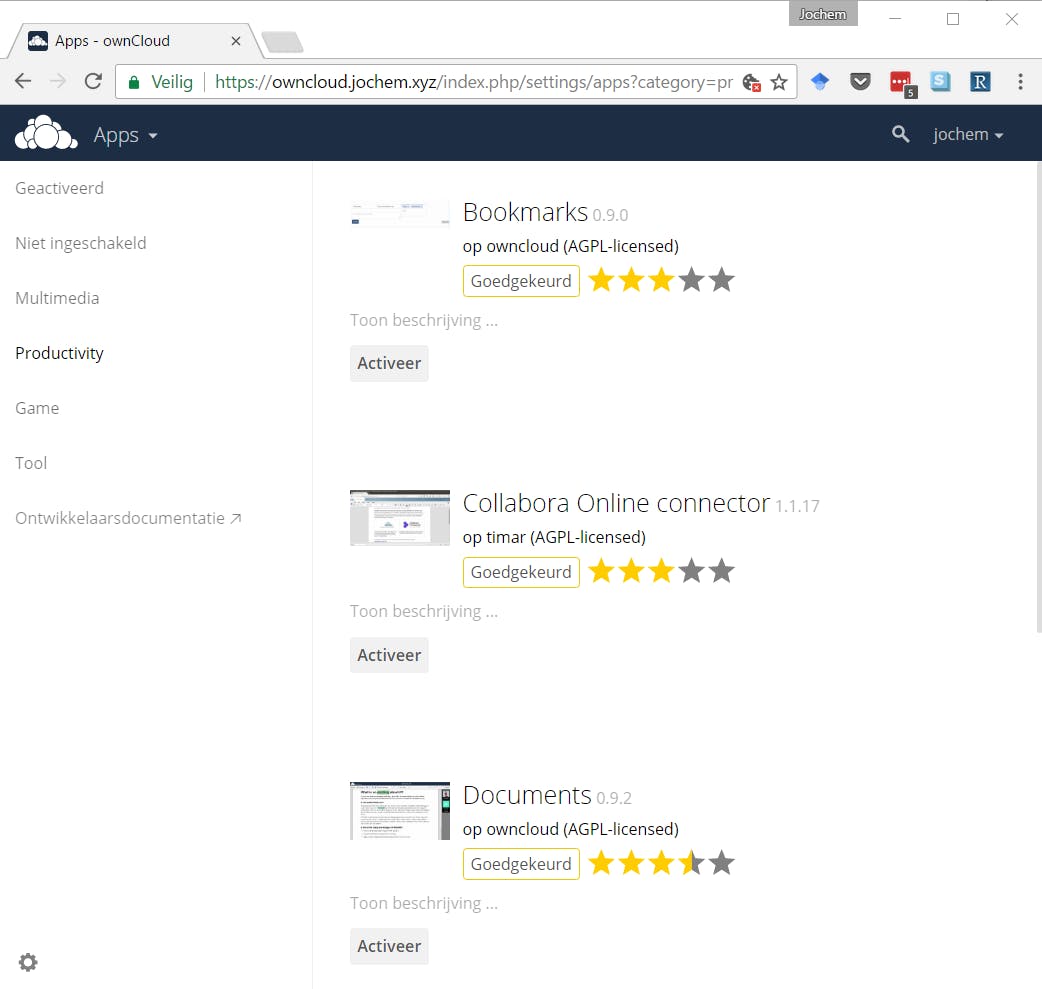The height and width of the screenshot is (989, 1042).
Task: Click 'op timar (AGPL-licensed)' text
Action: 554,537
